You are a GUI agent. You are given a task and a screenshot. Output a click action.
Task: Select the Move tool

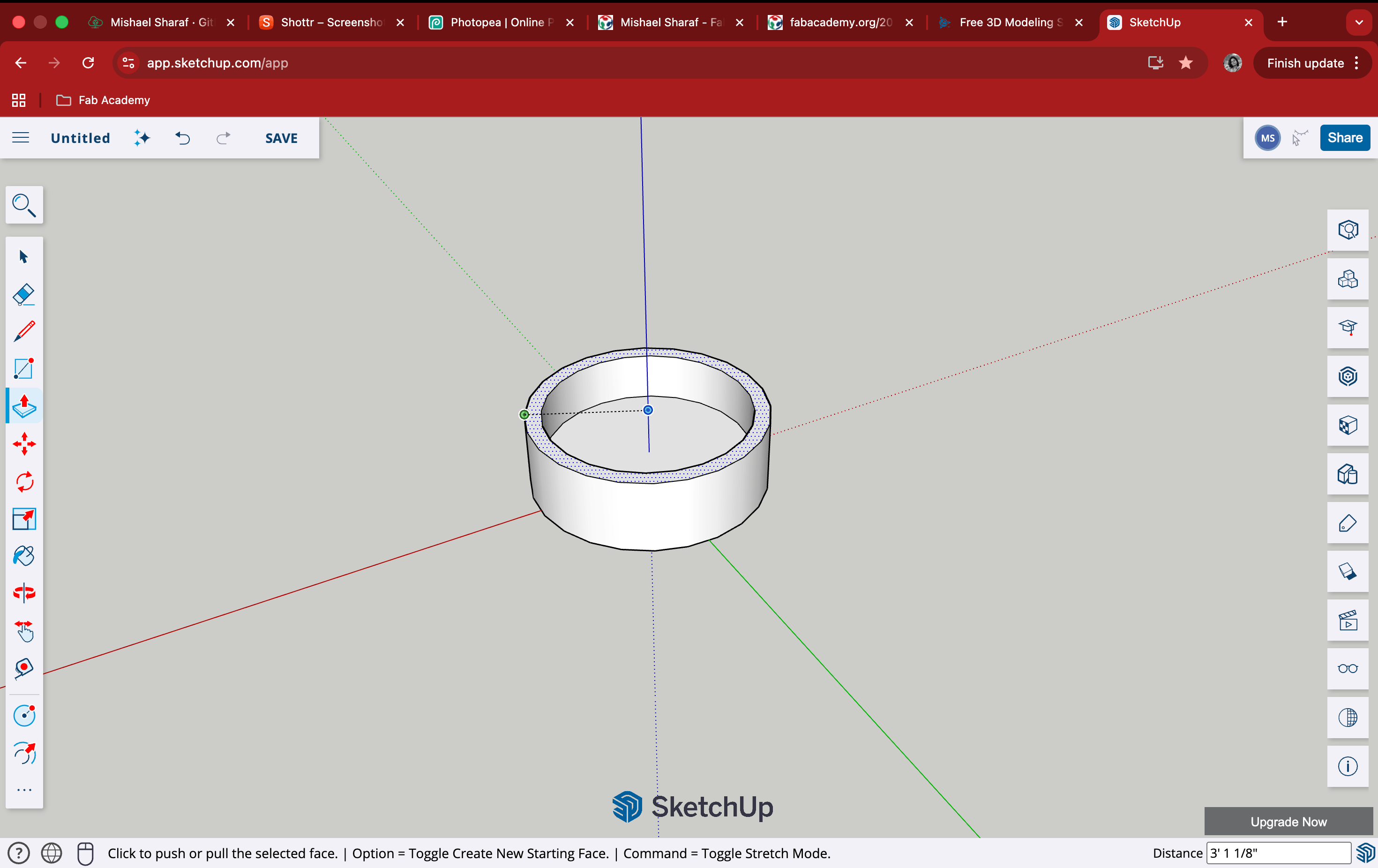pyautogui.click(x=23, y=443)
